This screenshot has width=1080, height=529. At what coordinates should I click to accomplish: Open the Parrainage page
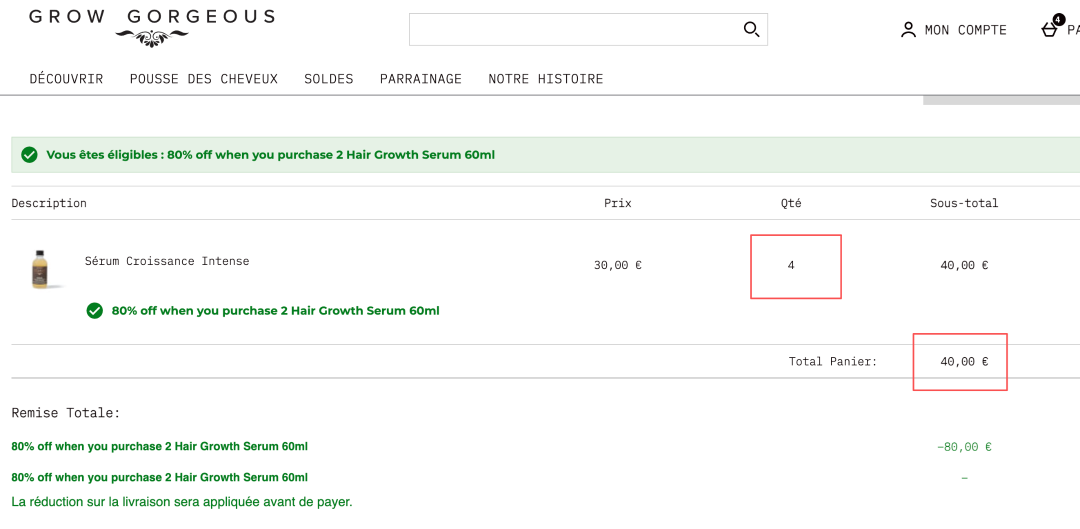tap(421, 79)
